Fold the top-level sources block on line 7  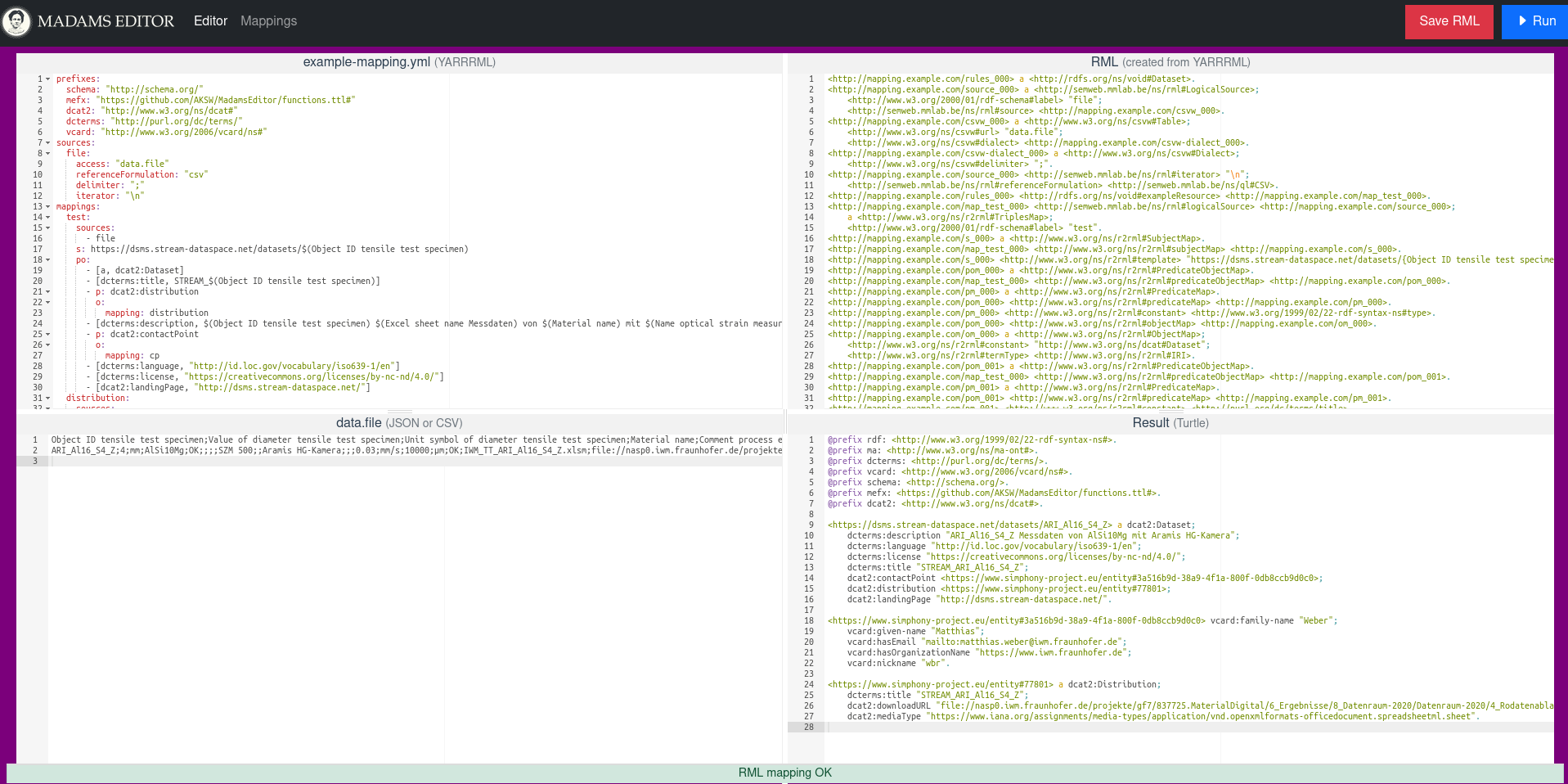tap(47, 143)
